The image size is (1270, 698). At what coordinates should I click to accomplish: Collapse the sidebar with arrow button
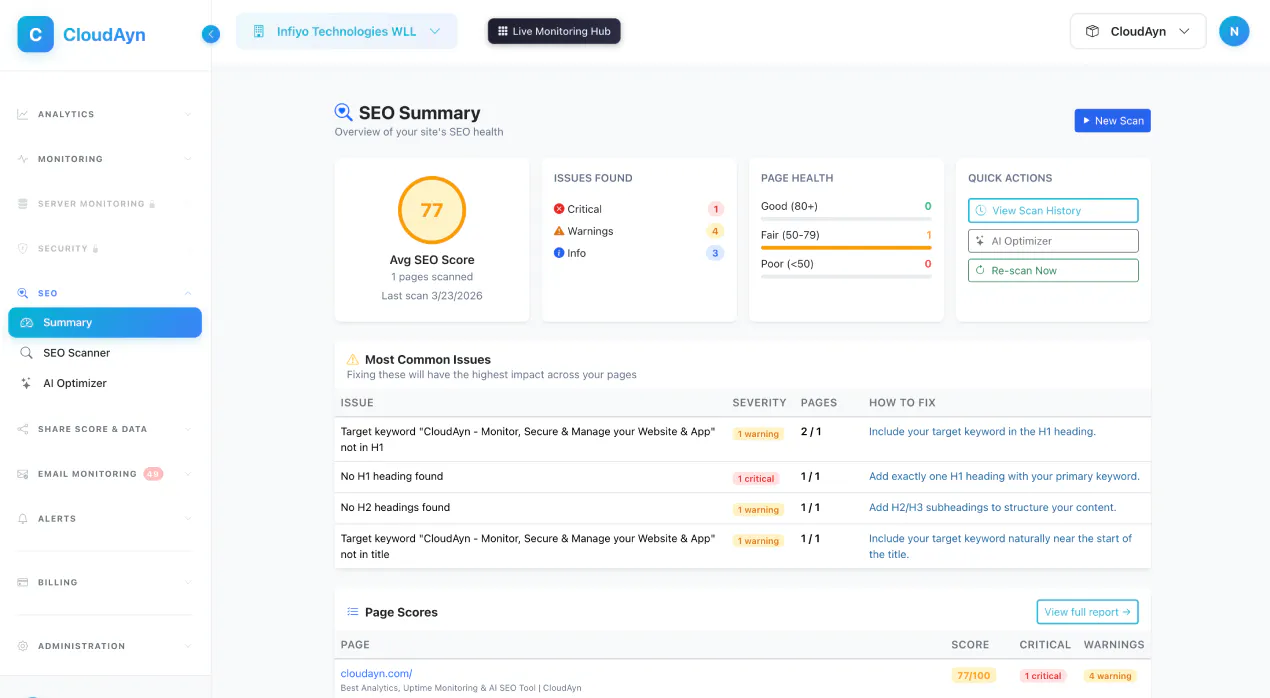coord(210,34)
